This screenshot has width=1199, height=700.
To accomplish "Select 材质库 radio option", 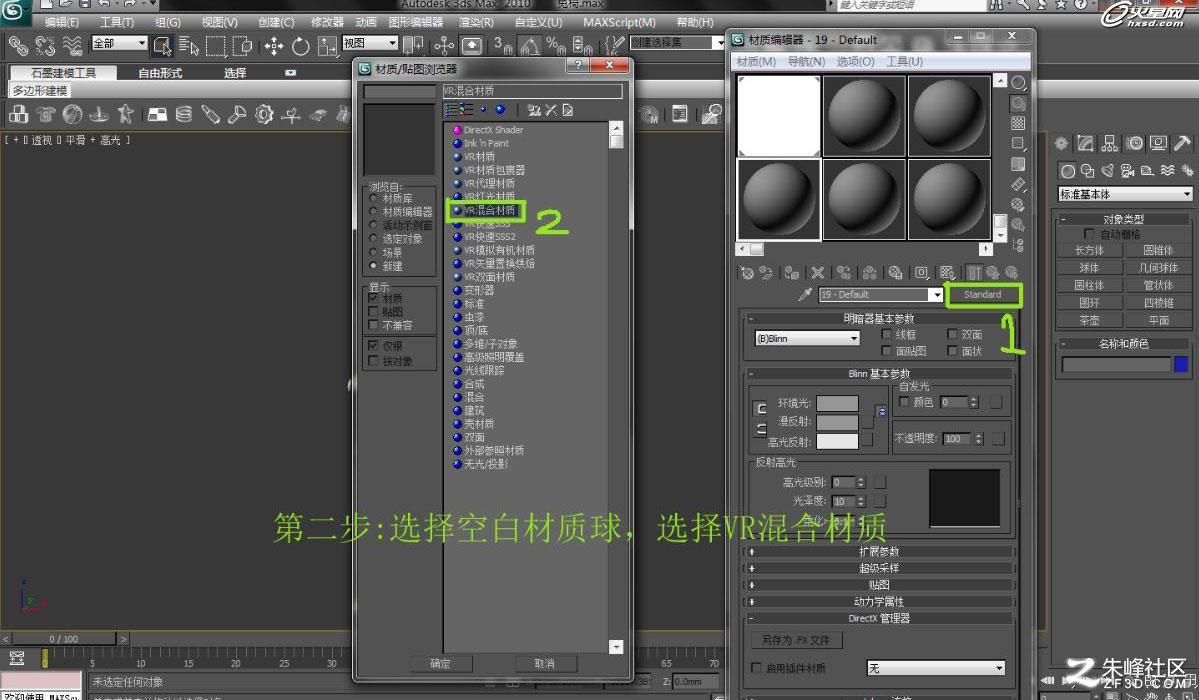I will 373,198.
